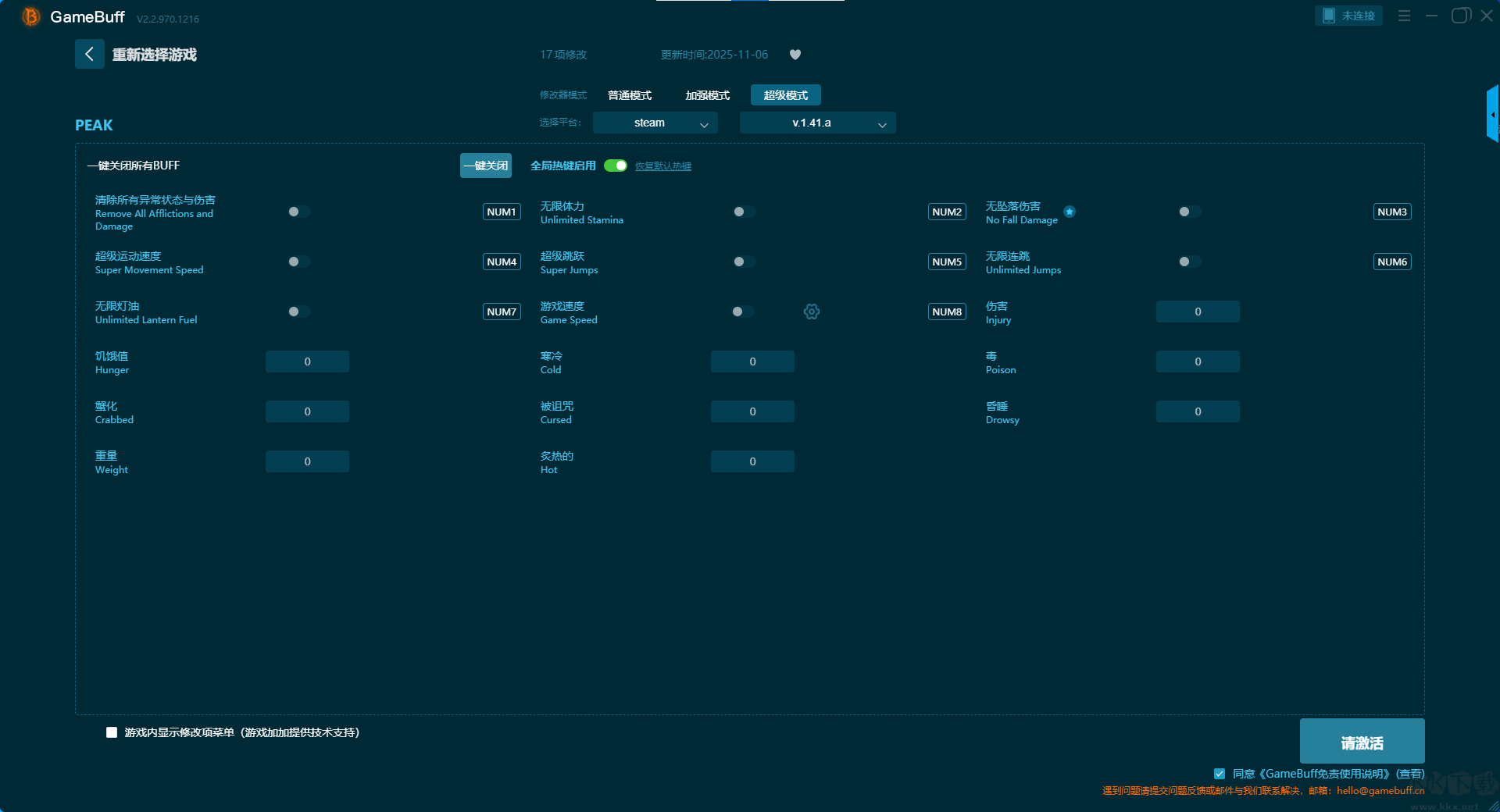Expand the blue side panel handle
This screenshot has height=812, width=1500.
tap(1492, 114)
